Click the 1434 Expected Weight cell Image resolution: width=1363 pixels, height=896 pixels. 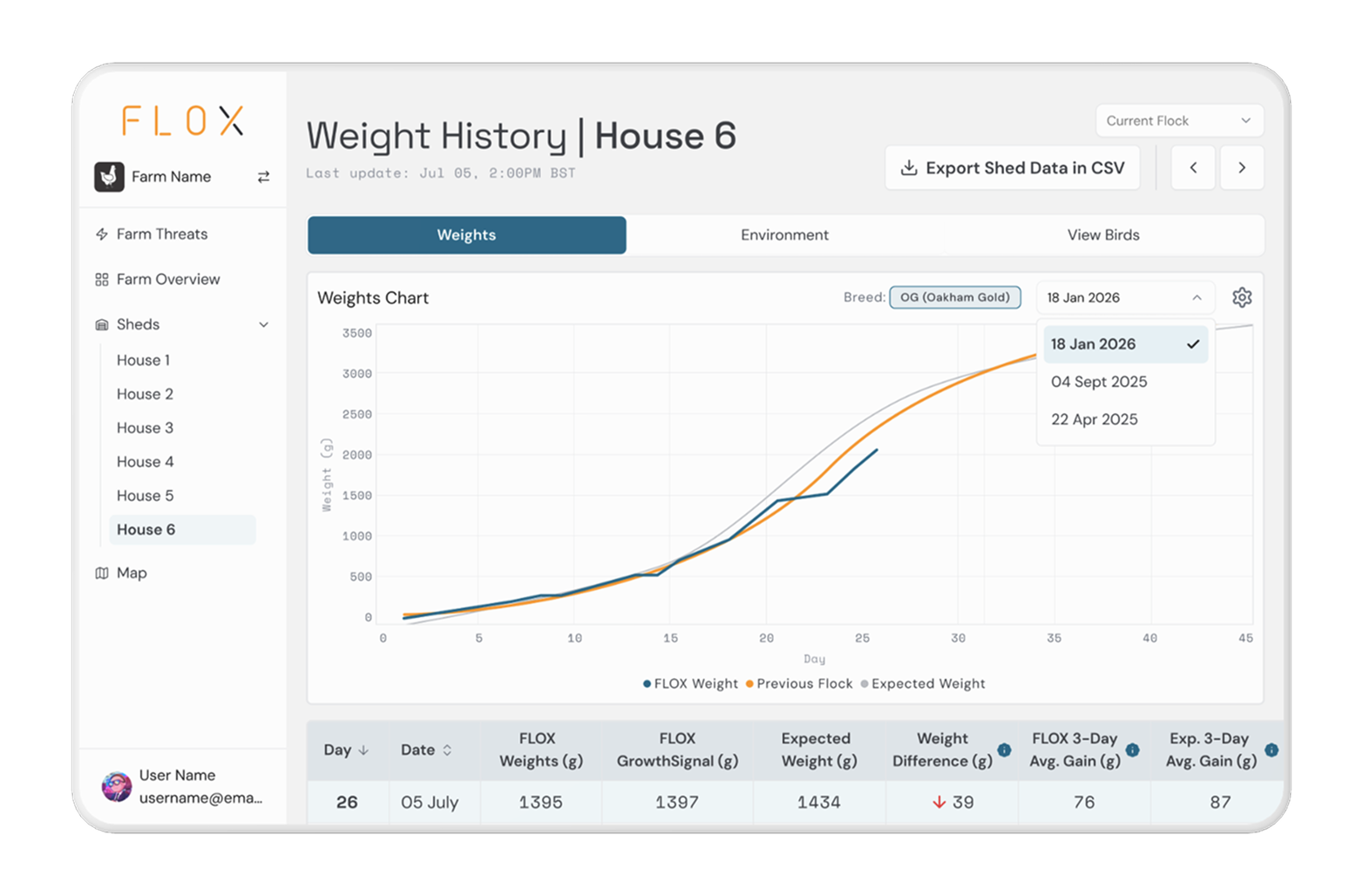819,802
